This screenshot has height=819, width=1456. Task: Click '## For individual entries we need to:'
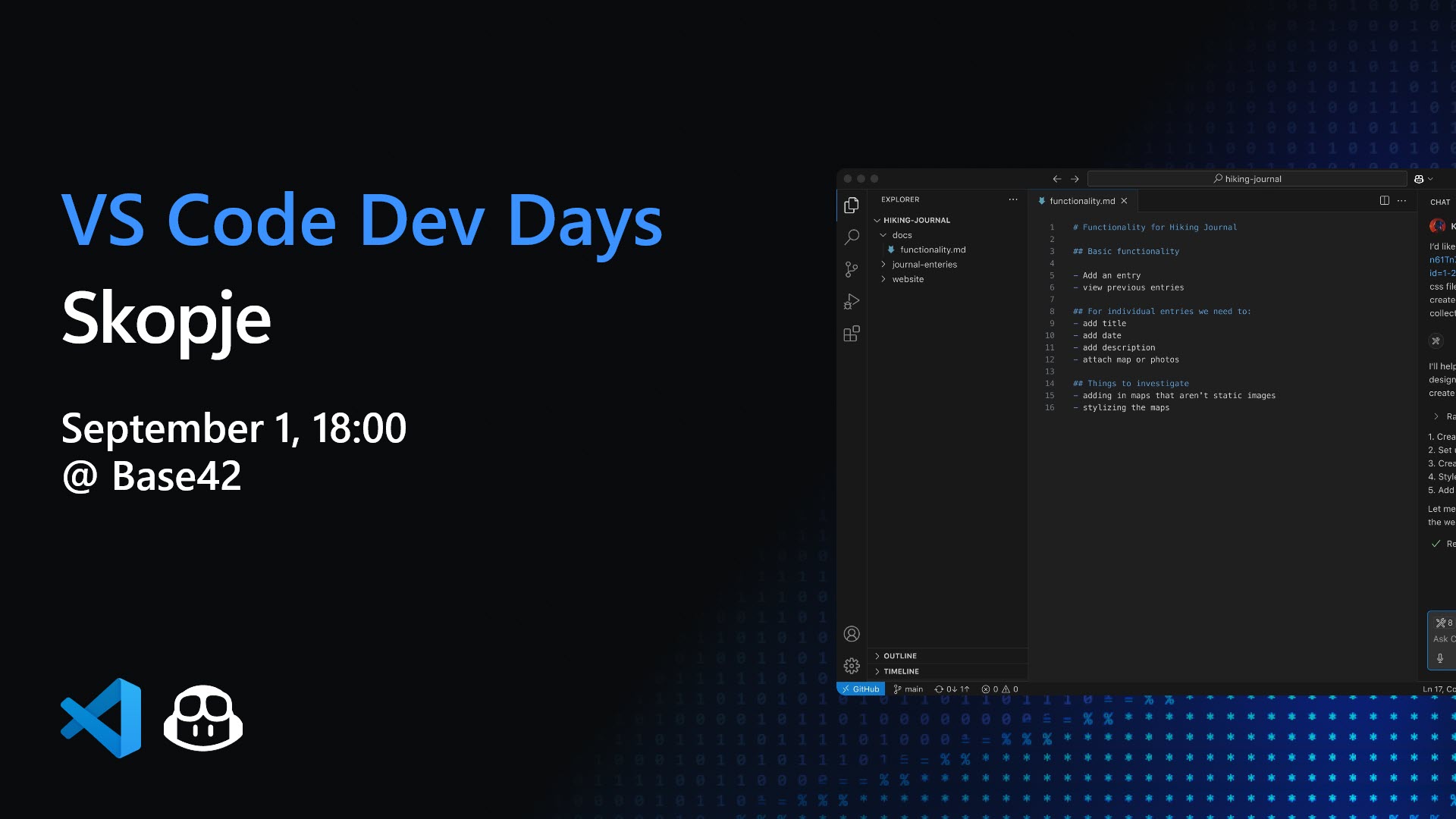click(1162, 312)
